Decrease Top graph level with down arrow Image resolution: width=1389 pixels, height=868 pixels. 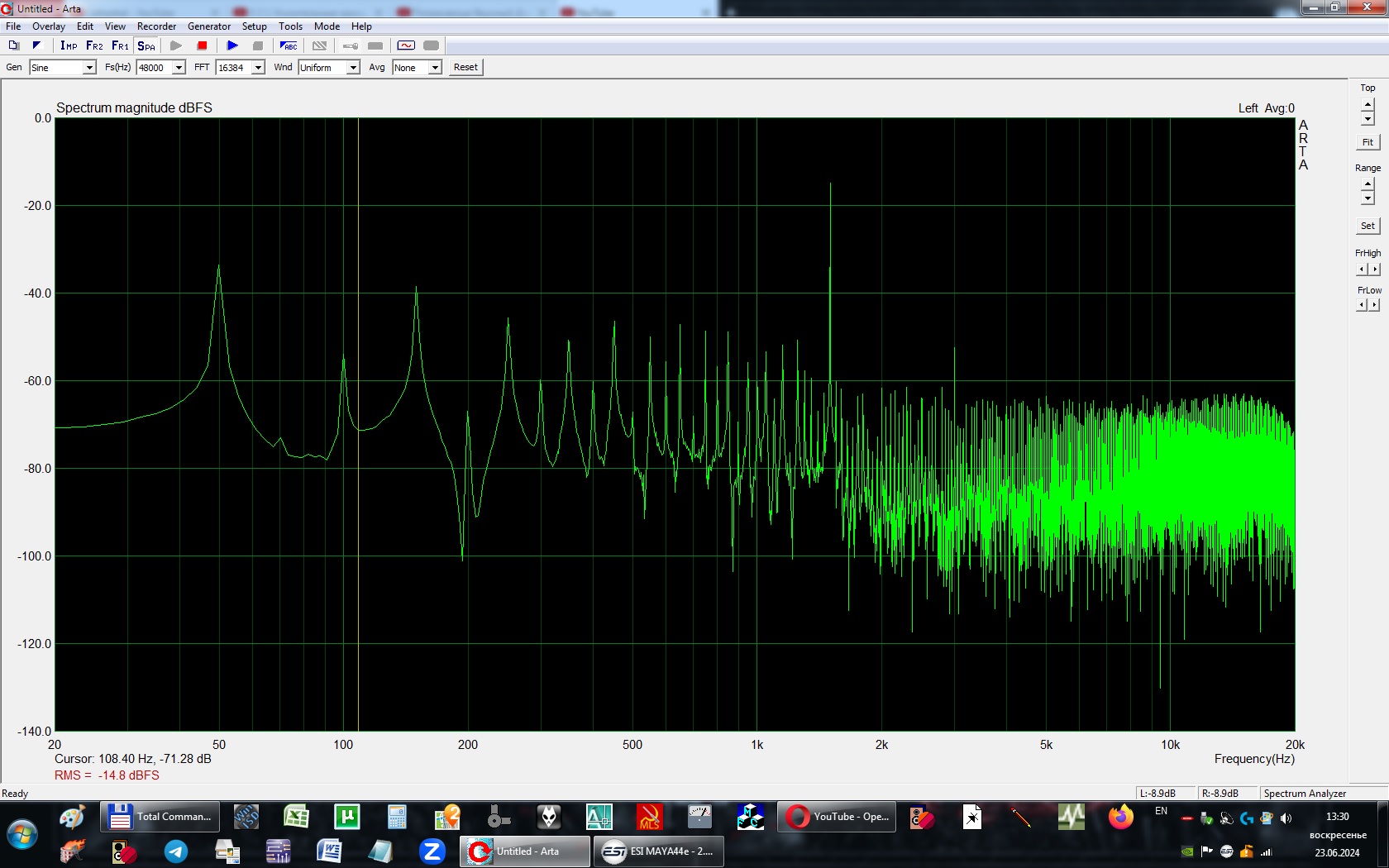pyautogui.click(x=1368, y=119)
